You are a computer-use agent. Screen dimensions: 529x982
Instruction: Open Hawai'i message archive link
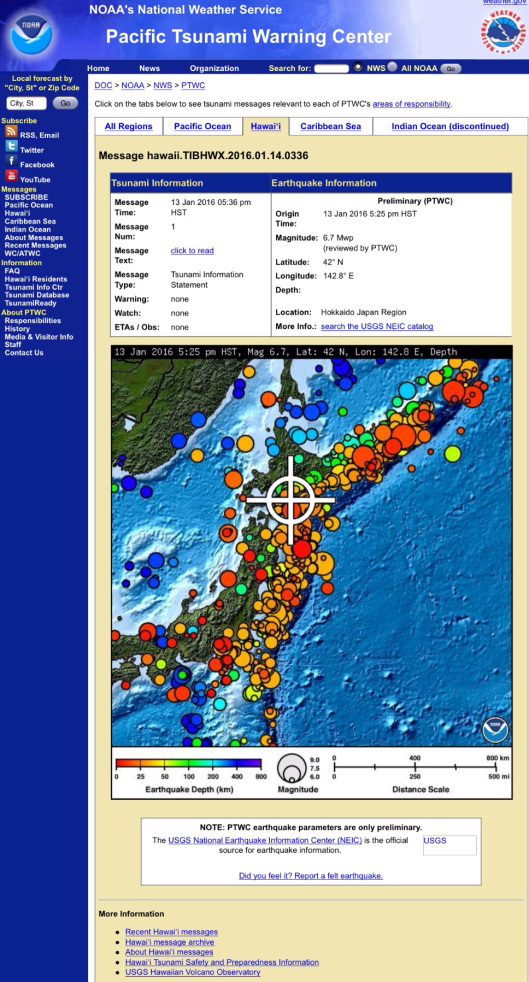click(170, 942)
